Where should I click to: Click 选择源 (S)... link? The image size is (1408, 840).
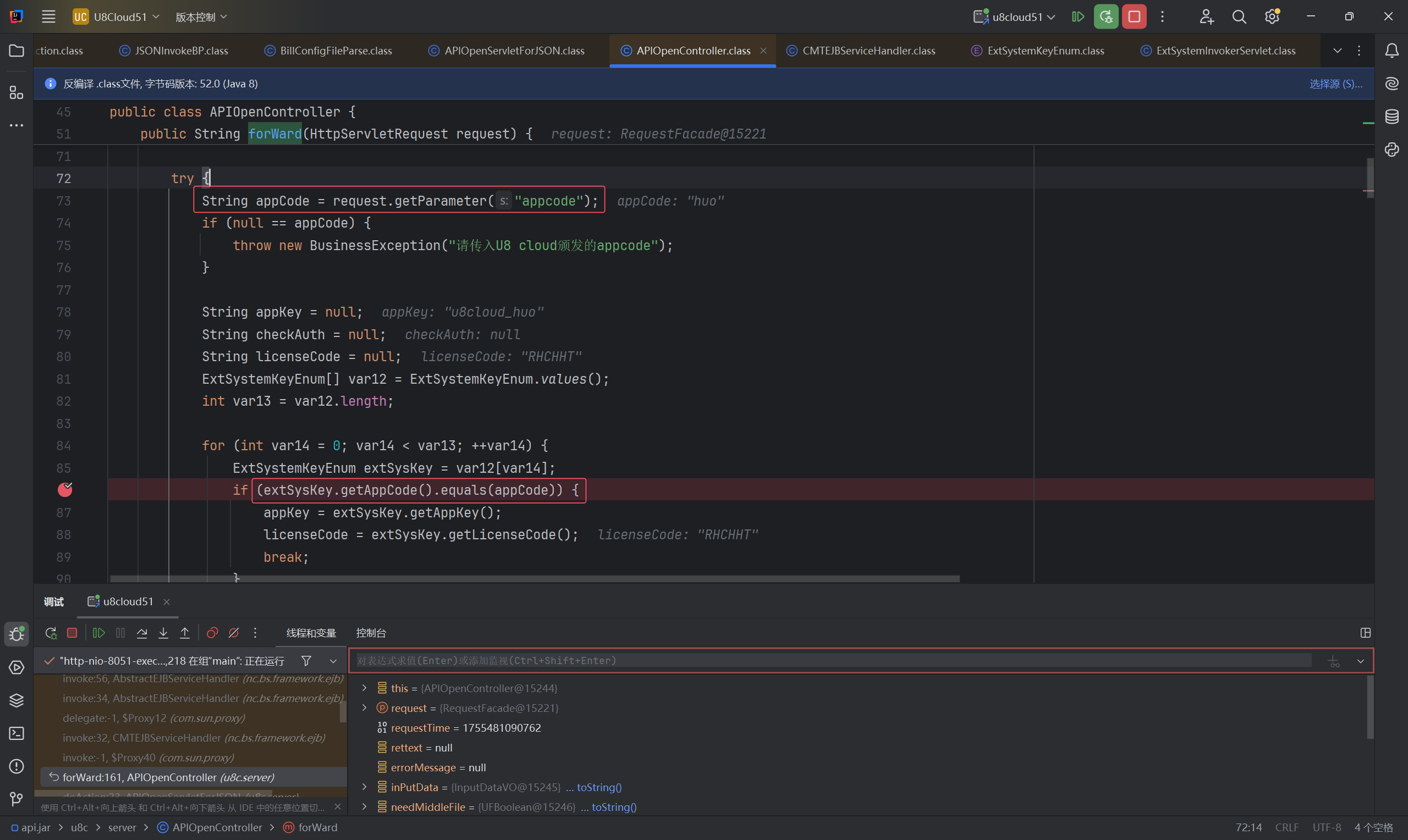(1335, 84)
